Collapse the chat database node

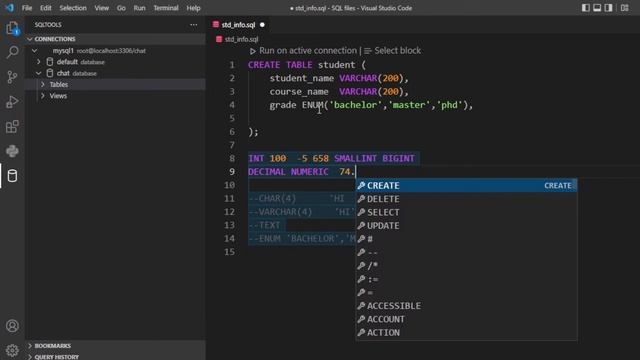pos(39,73)
